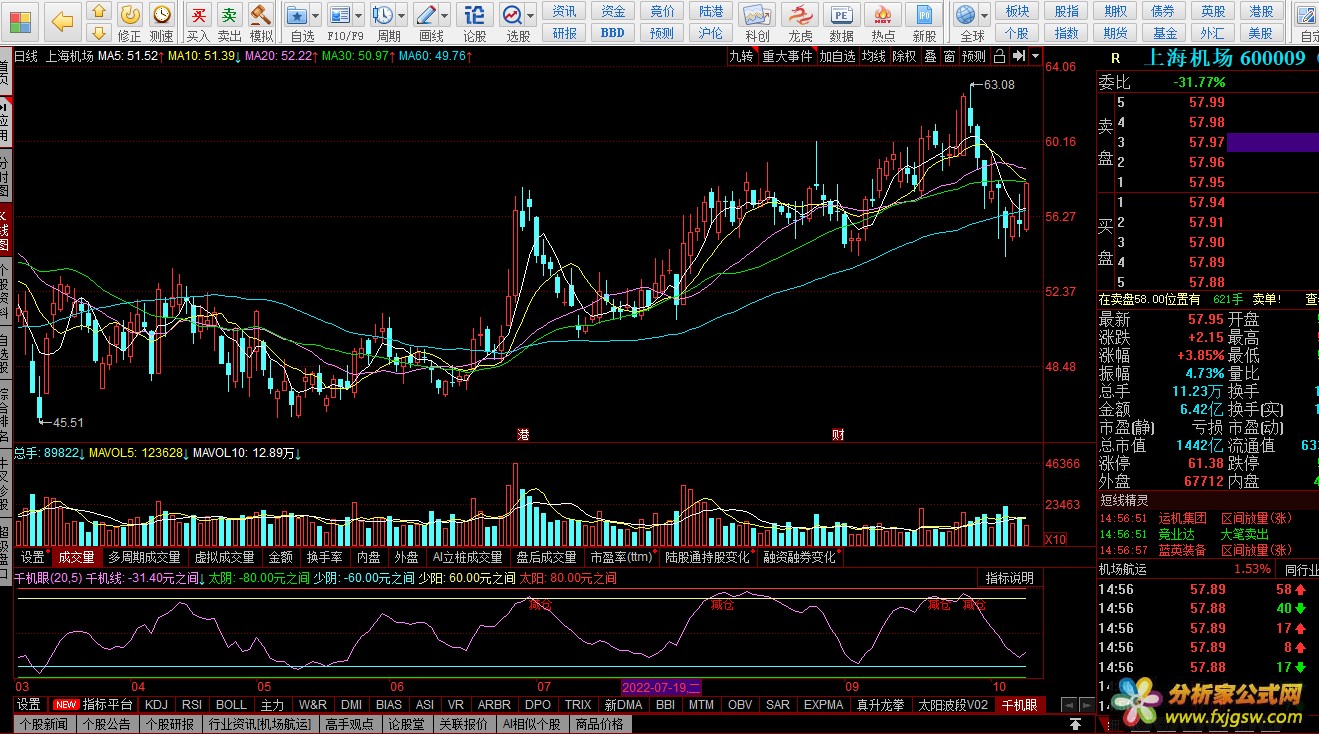Expand the 选股 dropdown arrow

pyautogui.click(x=532, y=15)
